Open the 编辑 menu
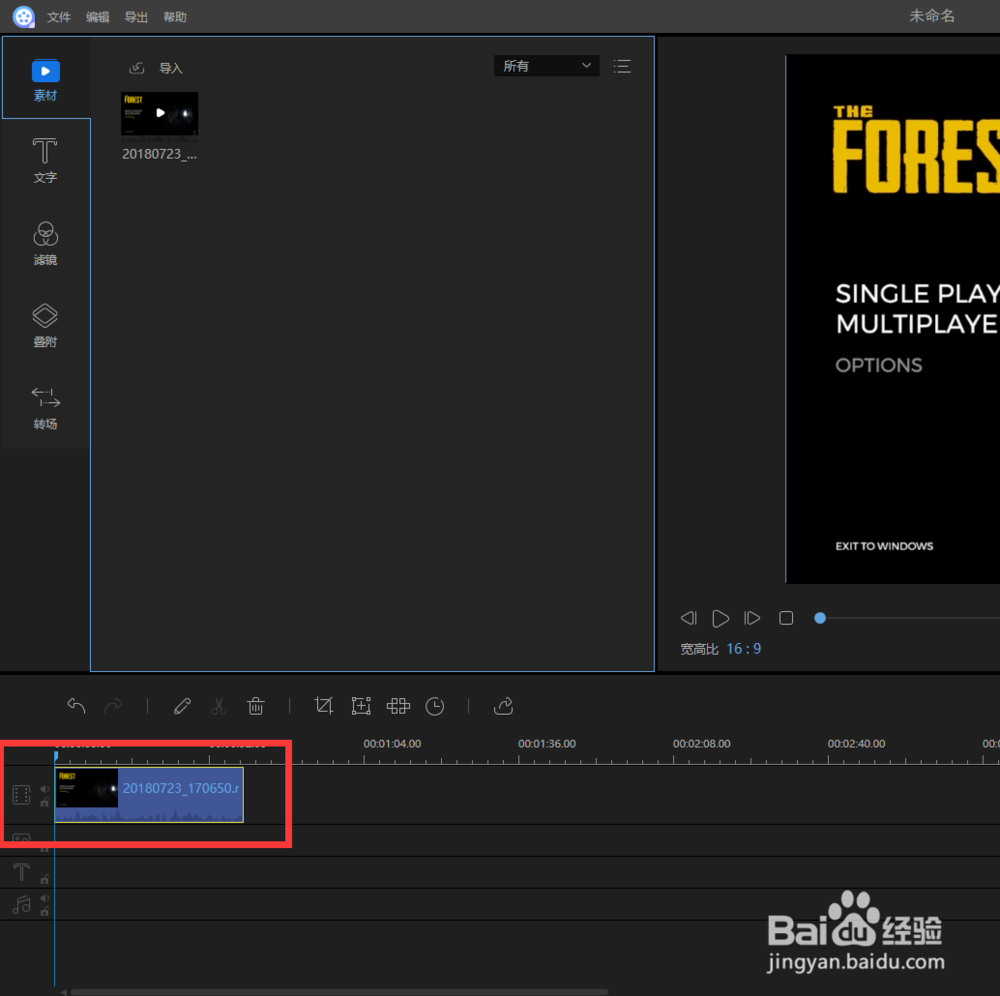Screen dimensions: 1000x996 pyautogui.click(x=98, y=17)
